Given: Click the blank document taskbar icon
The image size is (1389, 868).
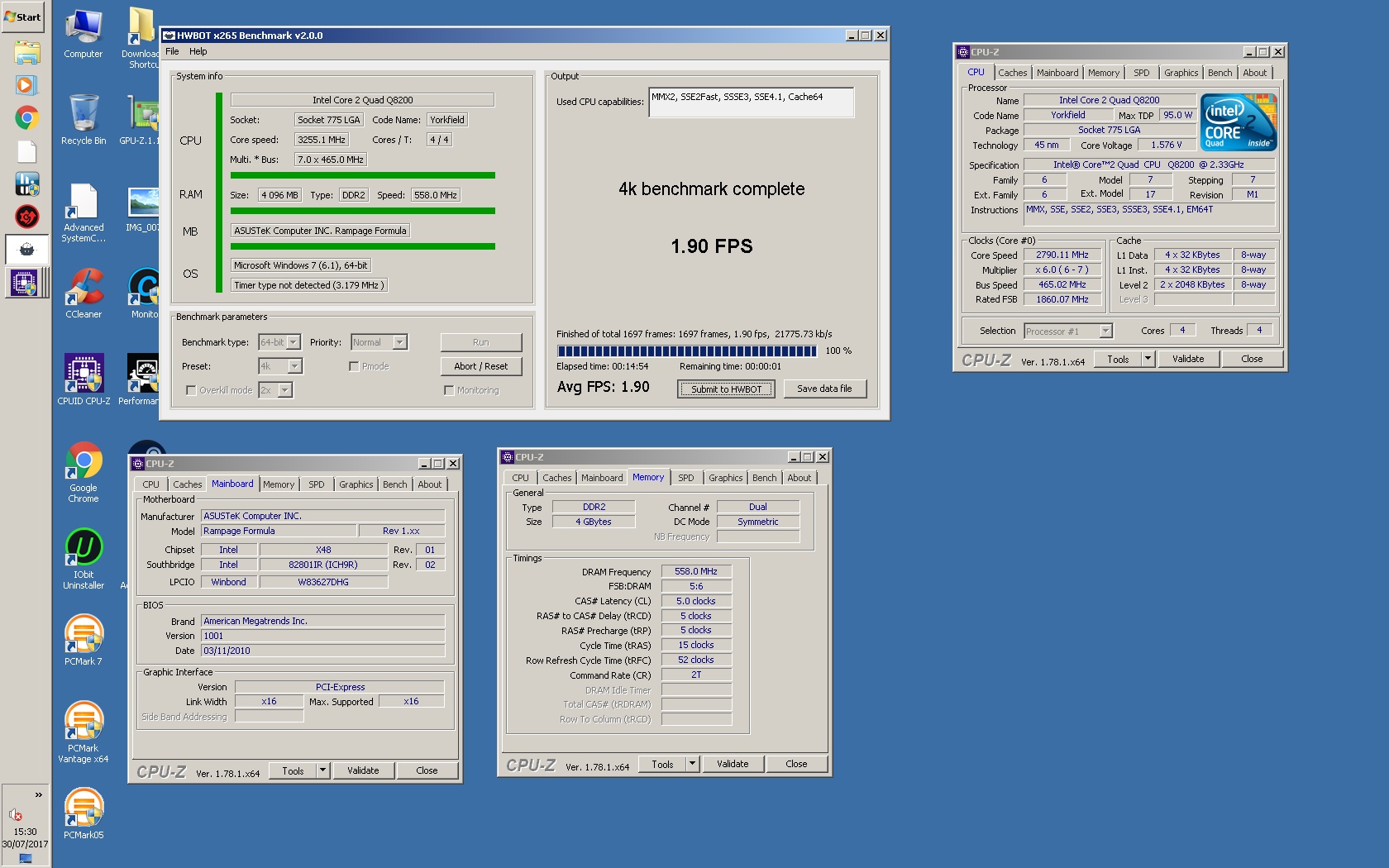Looking at the screenshot, I should pyautogui.click(x=26, y=151).
